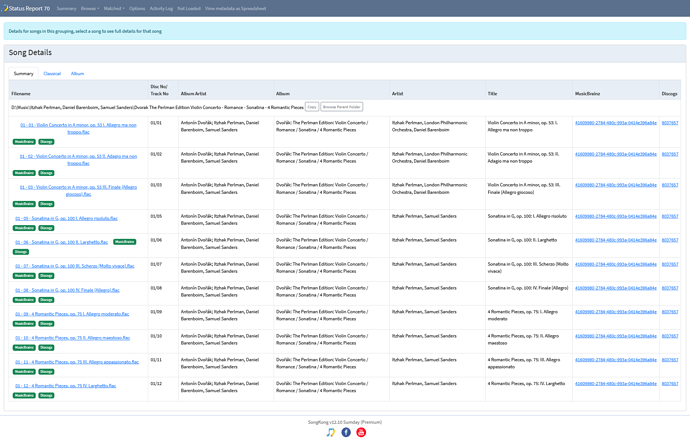690x439 pixels.
Task: Open the Browse dropdown in navbar
Action: [x=90, y=8]
